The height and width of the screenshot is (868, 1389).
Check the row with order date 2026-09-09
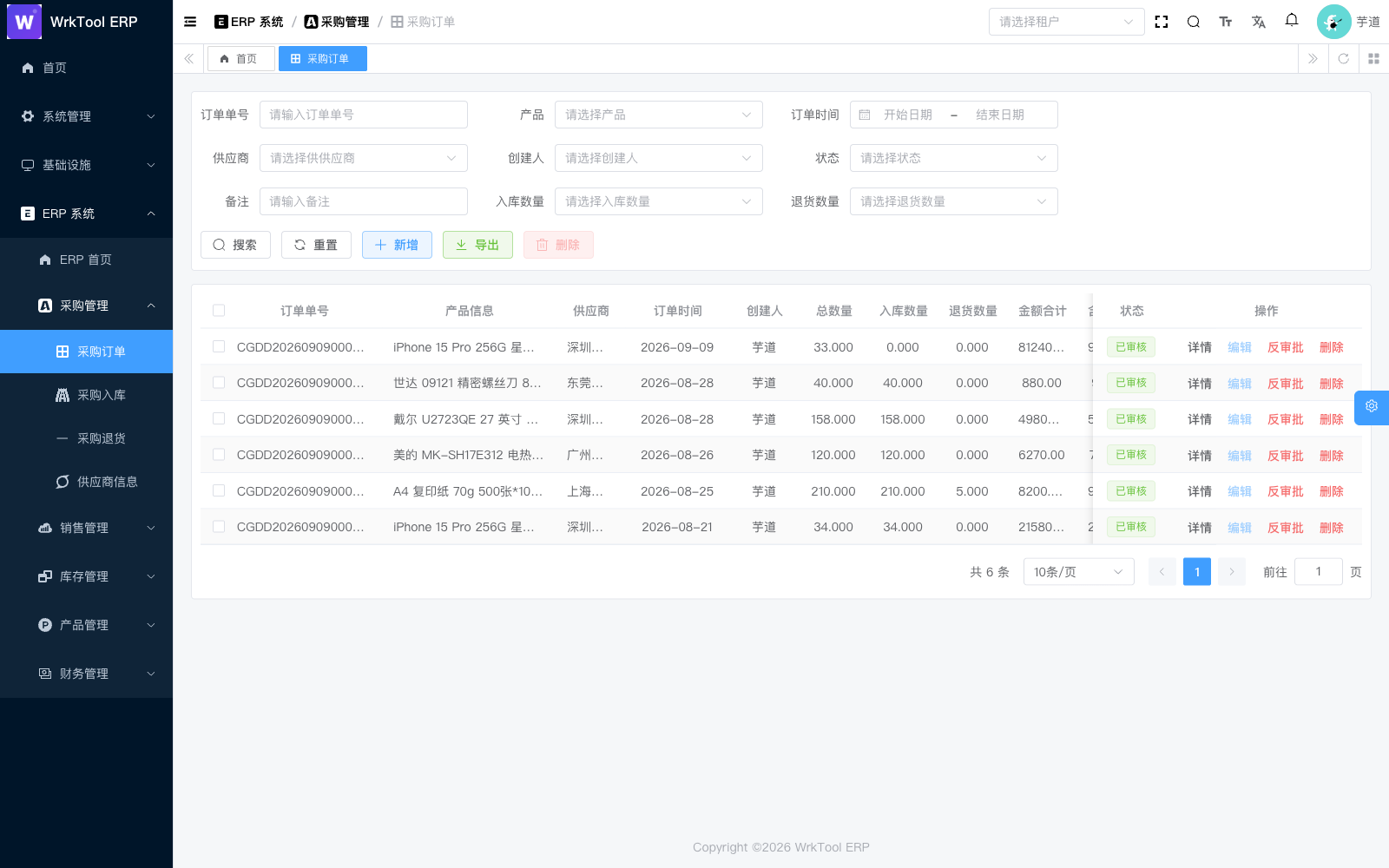[x=219, y=347]
